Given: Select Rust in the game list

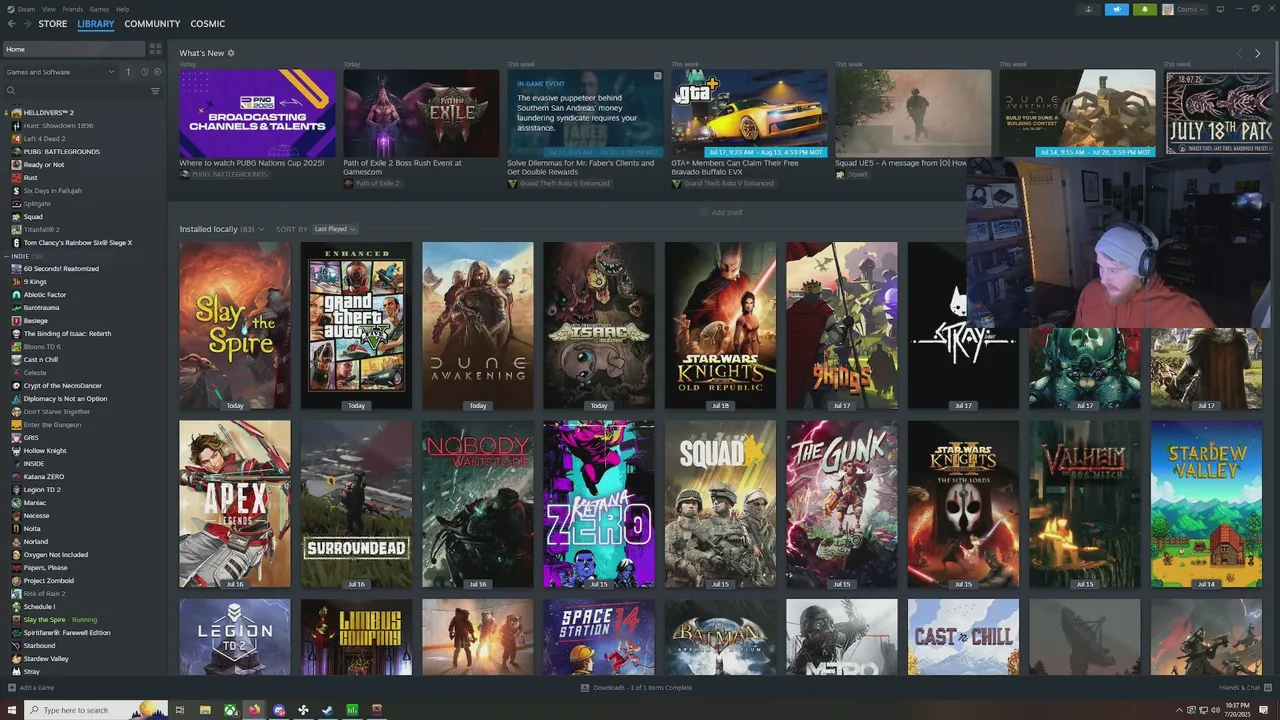Looking at the screenshot, I should pyautogui.click(x=31, y=178).
